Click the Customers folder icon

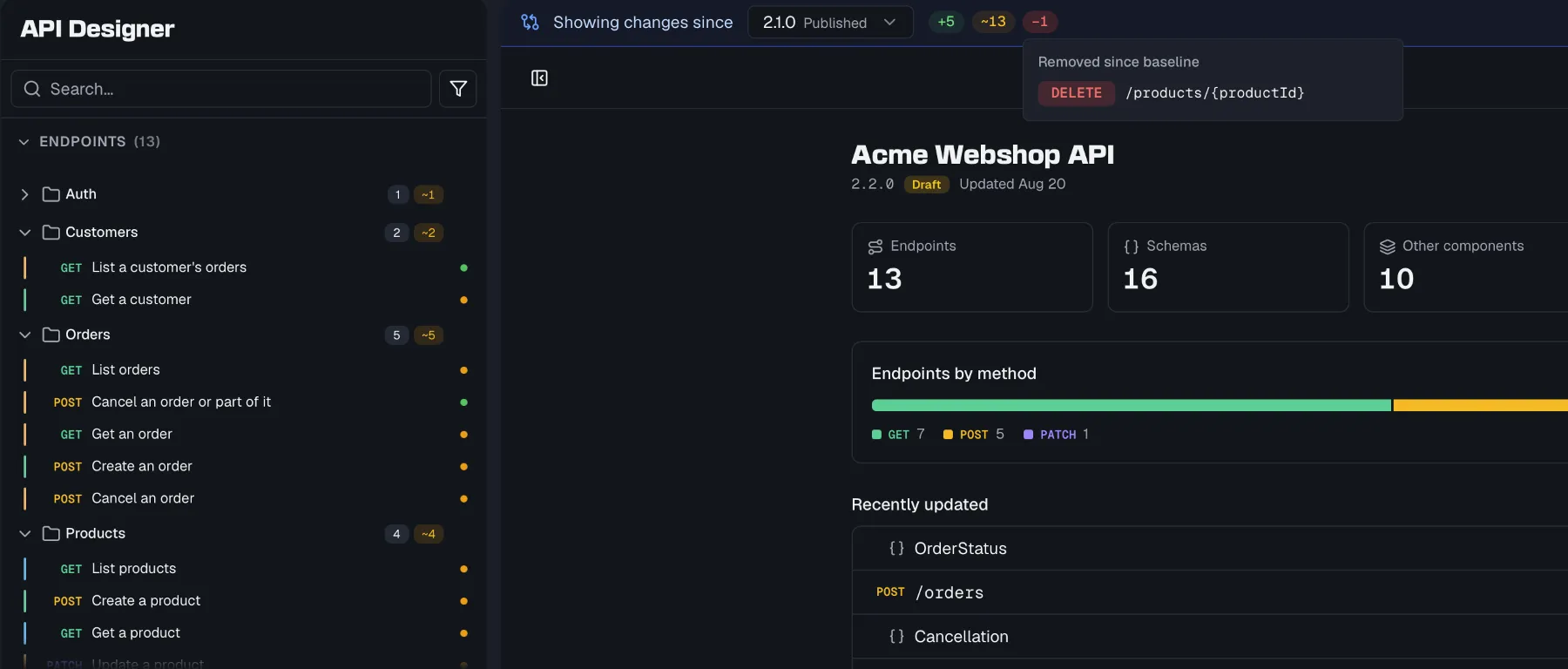pyautogui.click(x=51, y=233)
